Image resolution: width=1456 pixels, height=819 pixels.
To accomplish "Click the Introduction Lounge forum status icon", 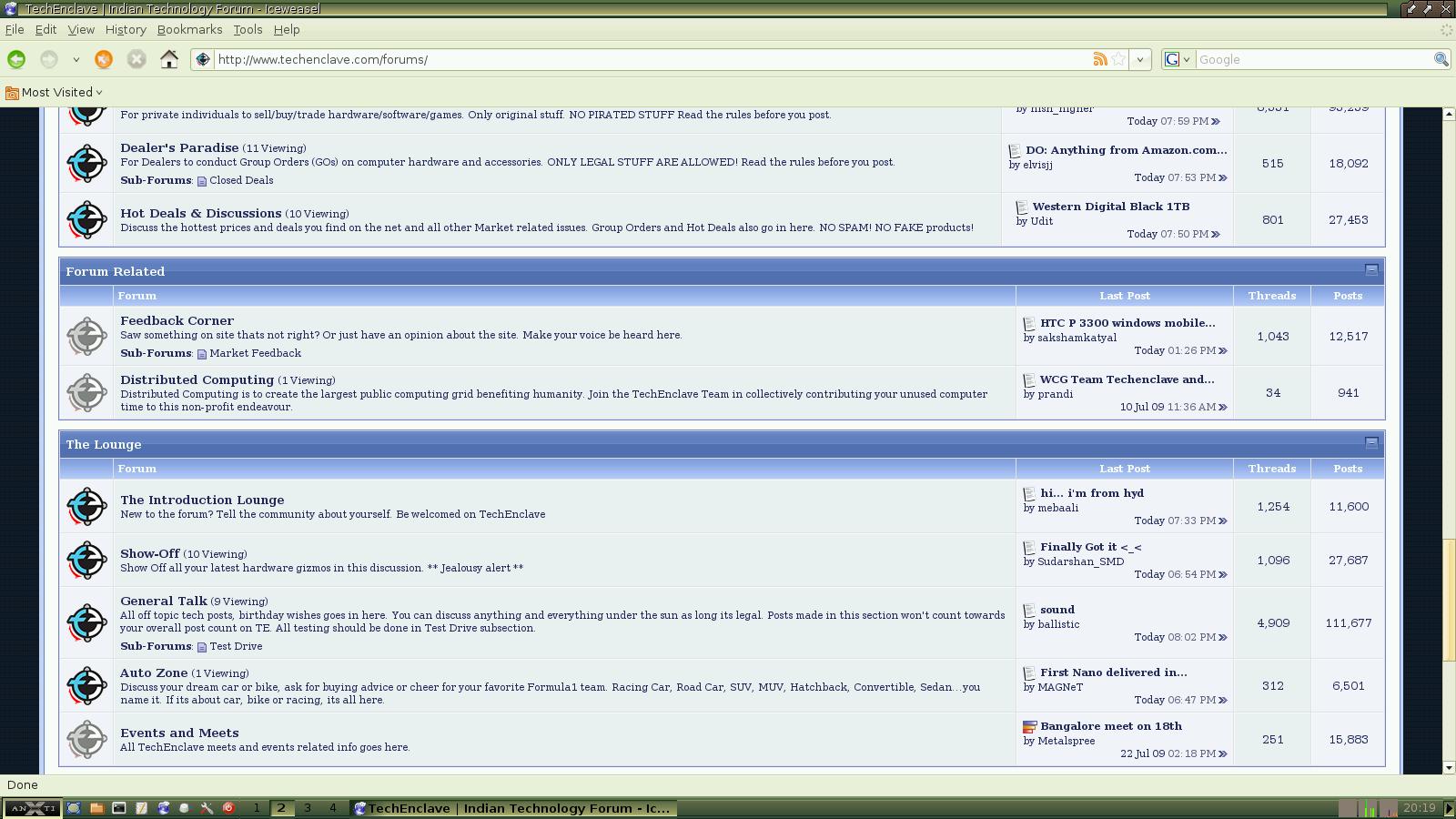I will (87, 506).
